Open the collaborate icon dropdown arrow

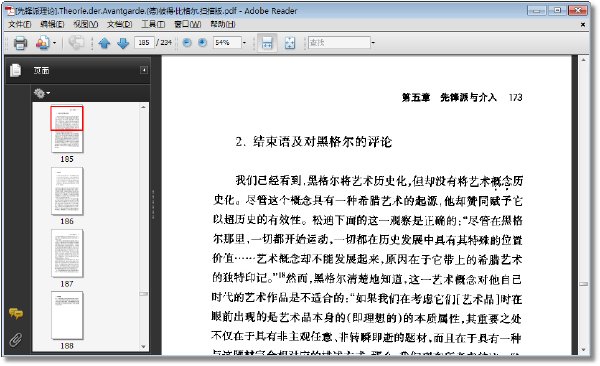(x=54, y=43)
